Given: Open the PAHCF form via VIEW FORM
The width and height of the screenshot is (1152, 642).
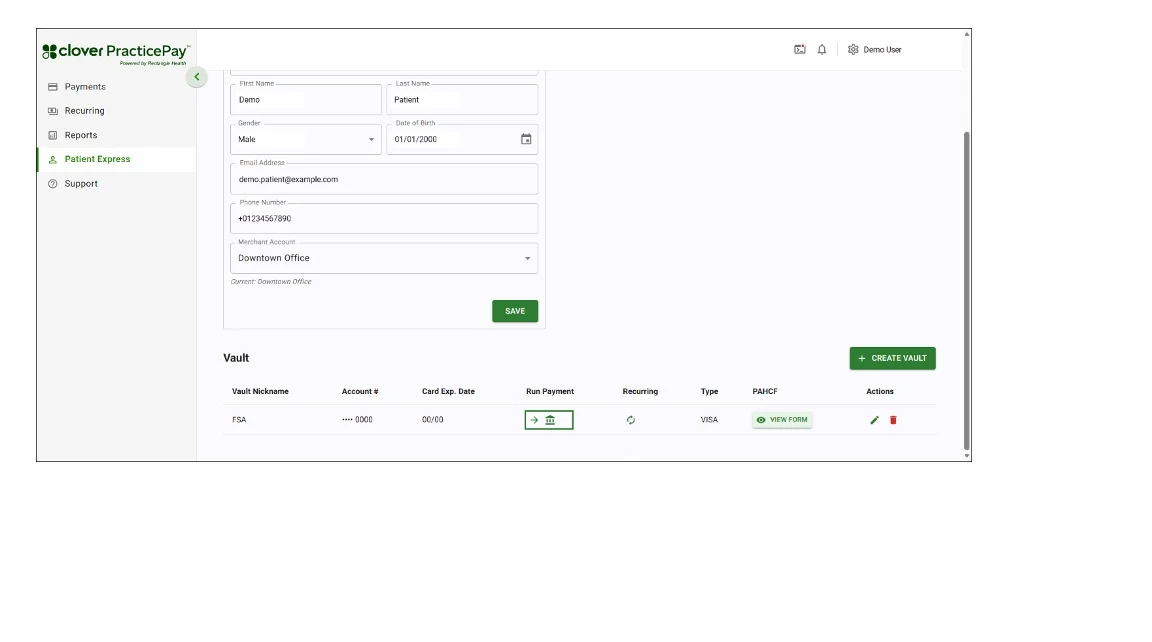Looking at the screenshot, I should click(x=782, y=419).
